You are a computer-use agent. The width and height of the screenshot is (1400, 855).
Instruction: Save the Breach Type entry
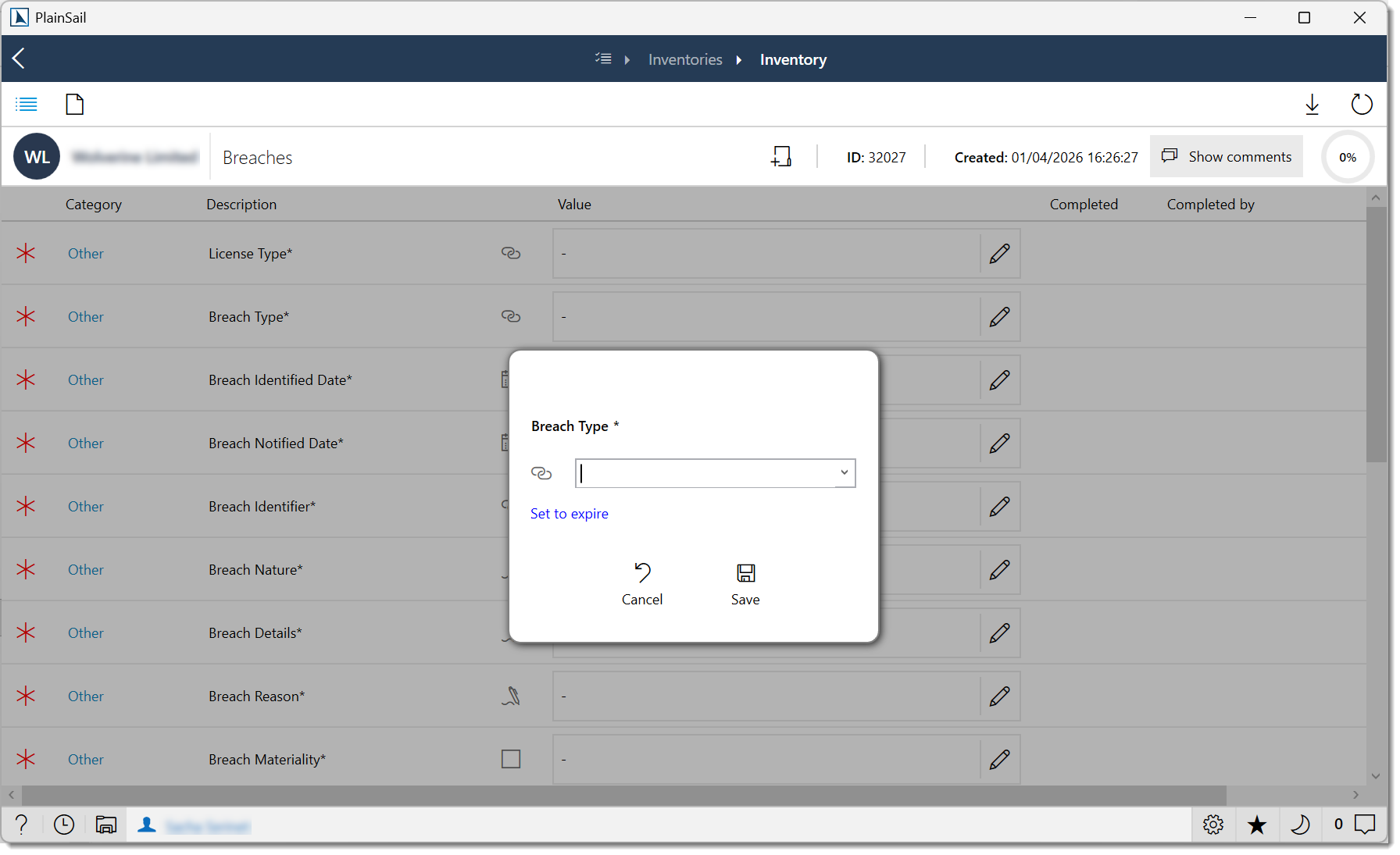pyautogui.click(x=745, y=584)
